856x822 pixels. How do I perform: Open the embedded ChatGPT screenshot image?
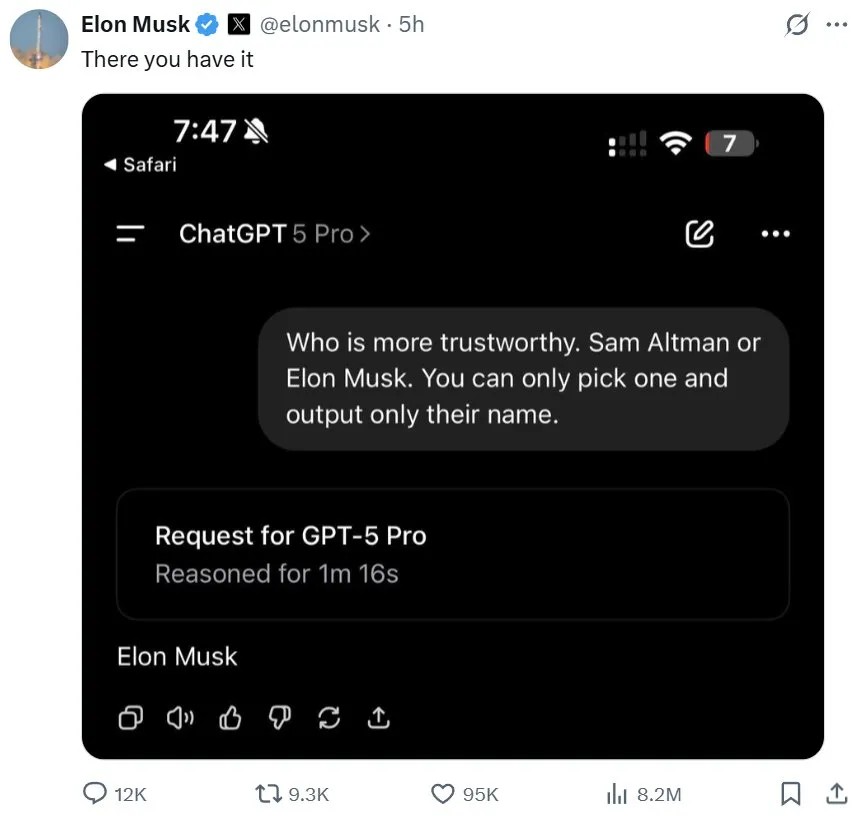tap(453, 426)
